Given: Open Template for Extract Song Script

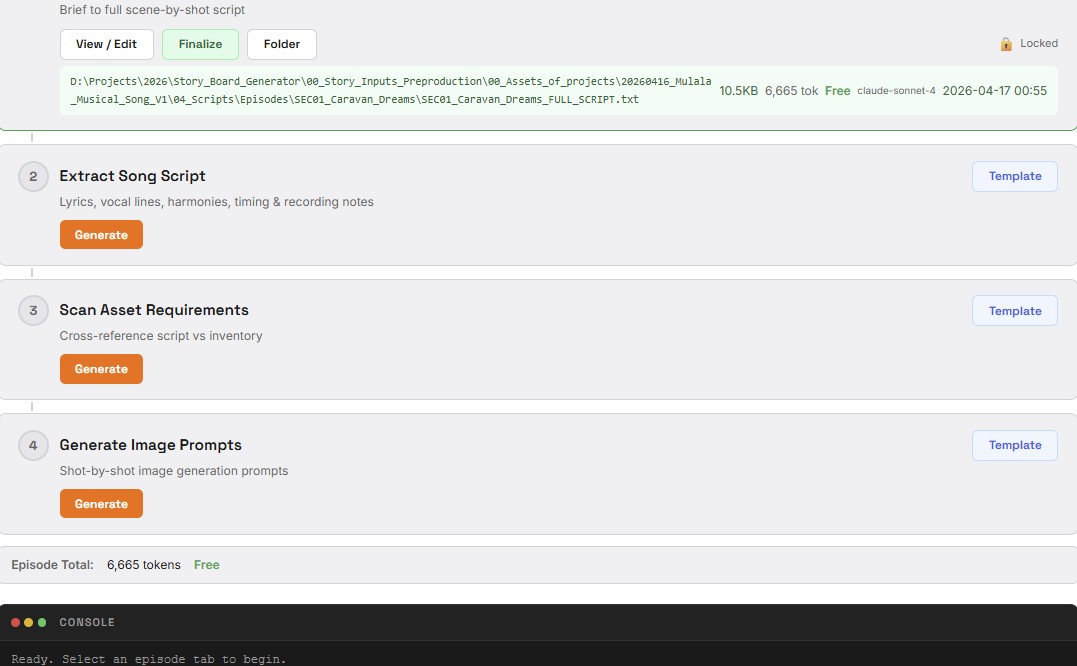Looking at the screenshot, I should [1014, 176].
